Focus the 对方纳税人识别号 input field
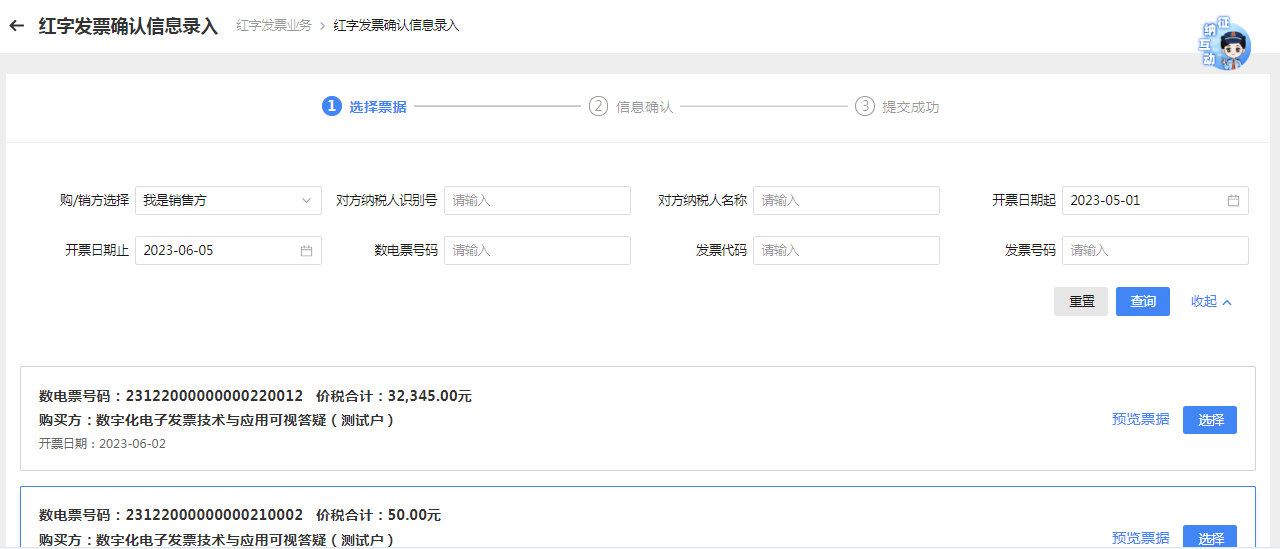1280x549 pixels. 537,200
